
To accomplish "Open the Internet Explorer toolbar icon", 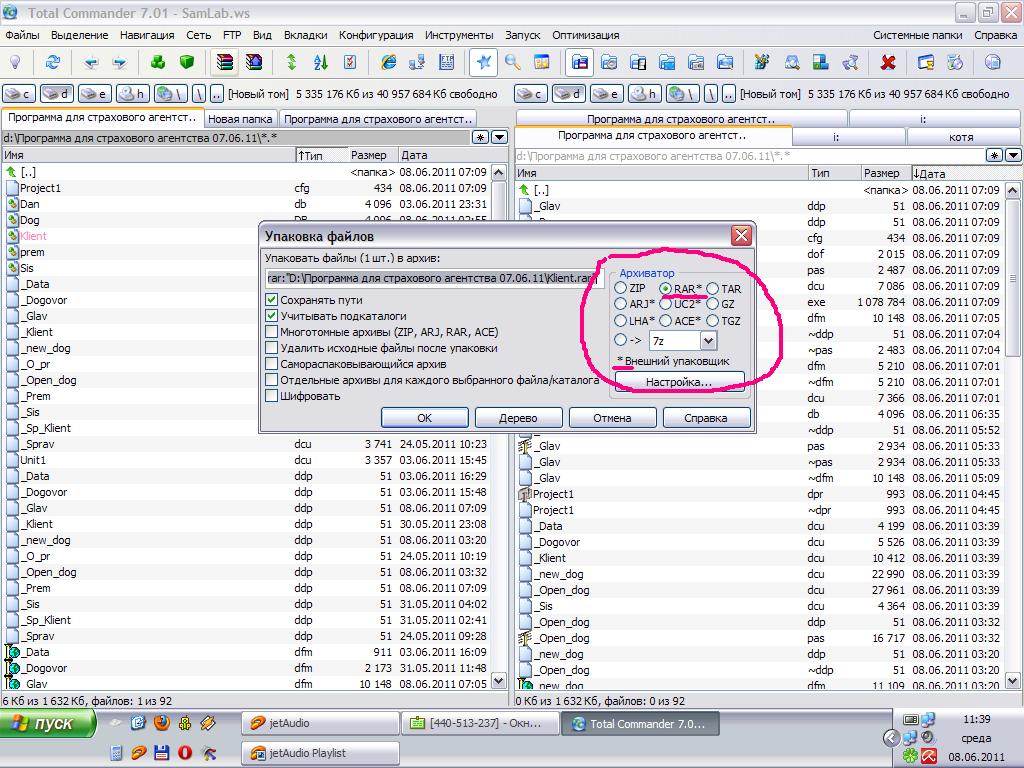I will pos(389,63).
